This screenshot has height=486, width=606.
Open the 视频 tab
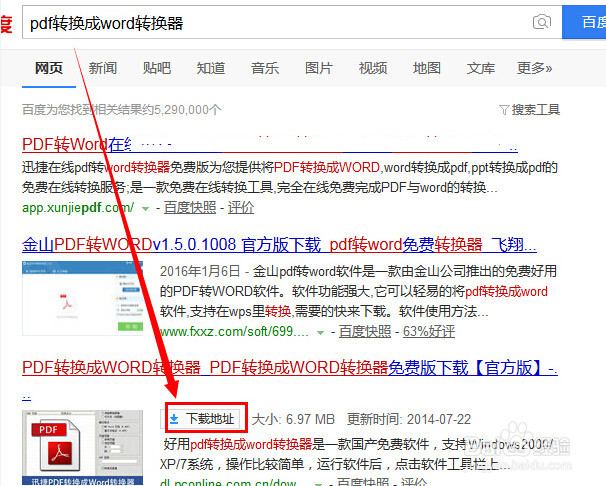(x=373, y=68)
